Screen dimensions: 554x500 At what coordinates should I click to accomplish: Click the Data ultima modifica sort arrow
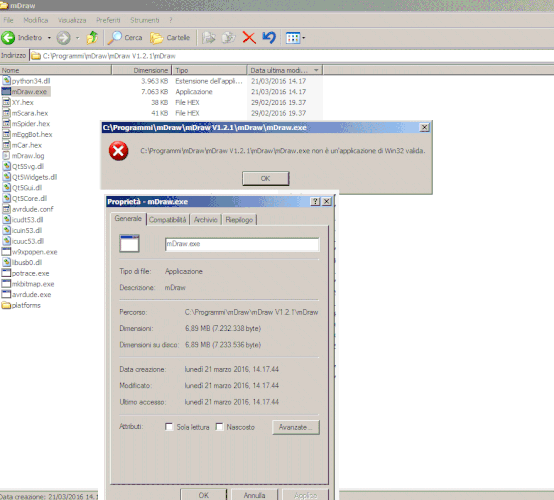click(x=316, y=70)
